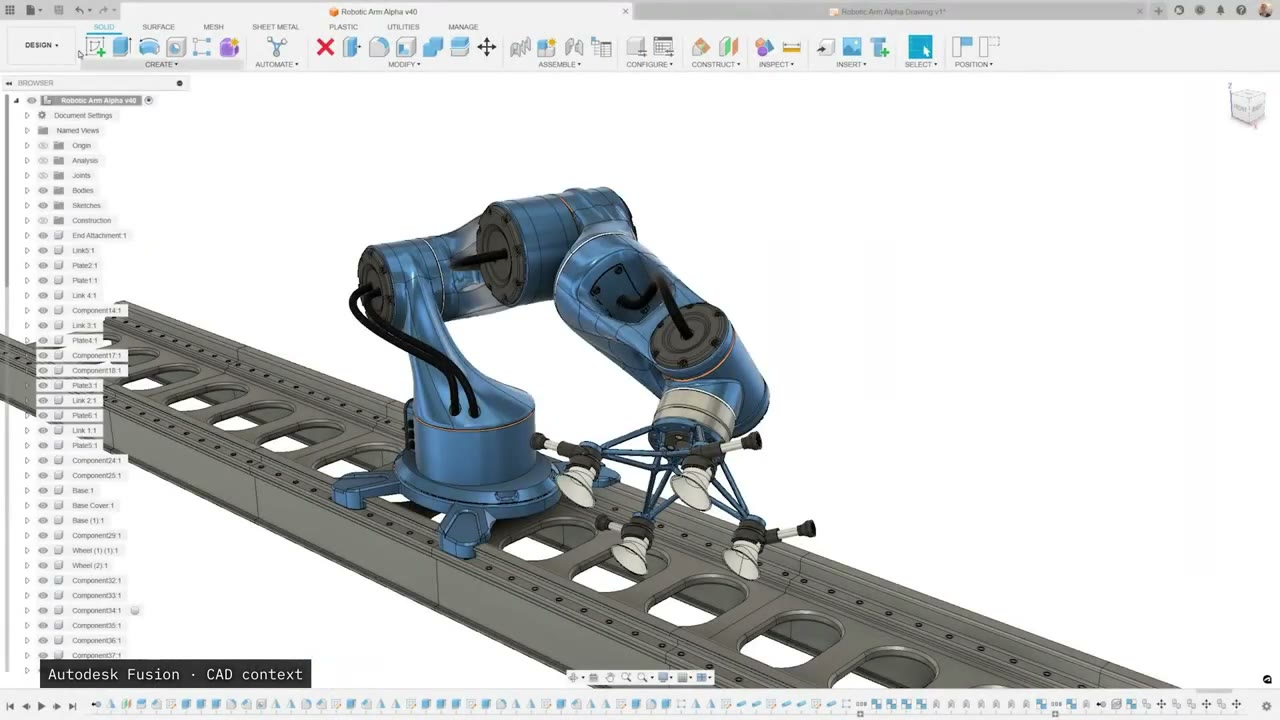Toggle the Base Cover:1 eye icon
The height and width of the screenshot is (720, 1280).
pyautogui.click(x=43, y=505)
